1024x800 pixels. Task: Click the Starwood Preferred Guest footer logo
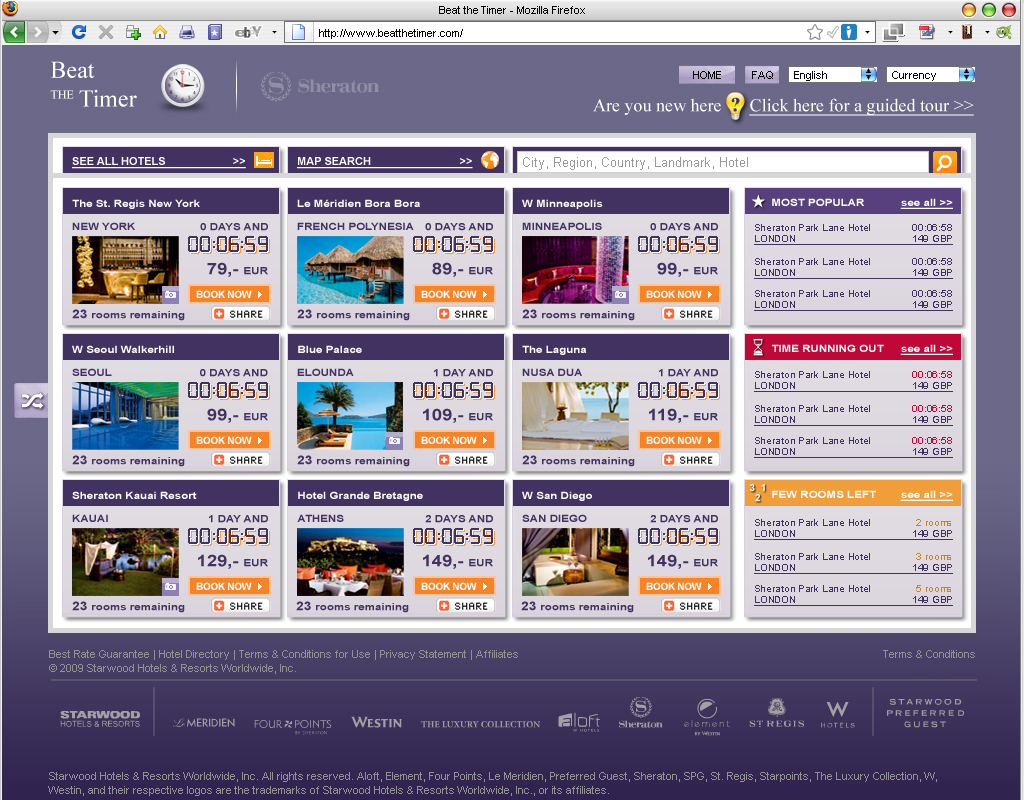(x=925, y=713)
